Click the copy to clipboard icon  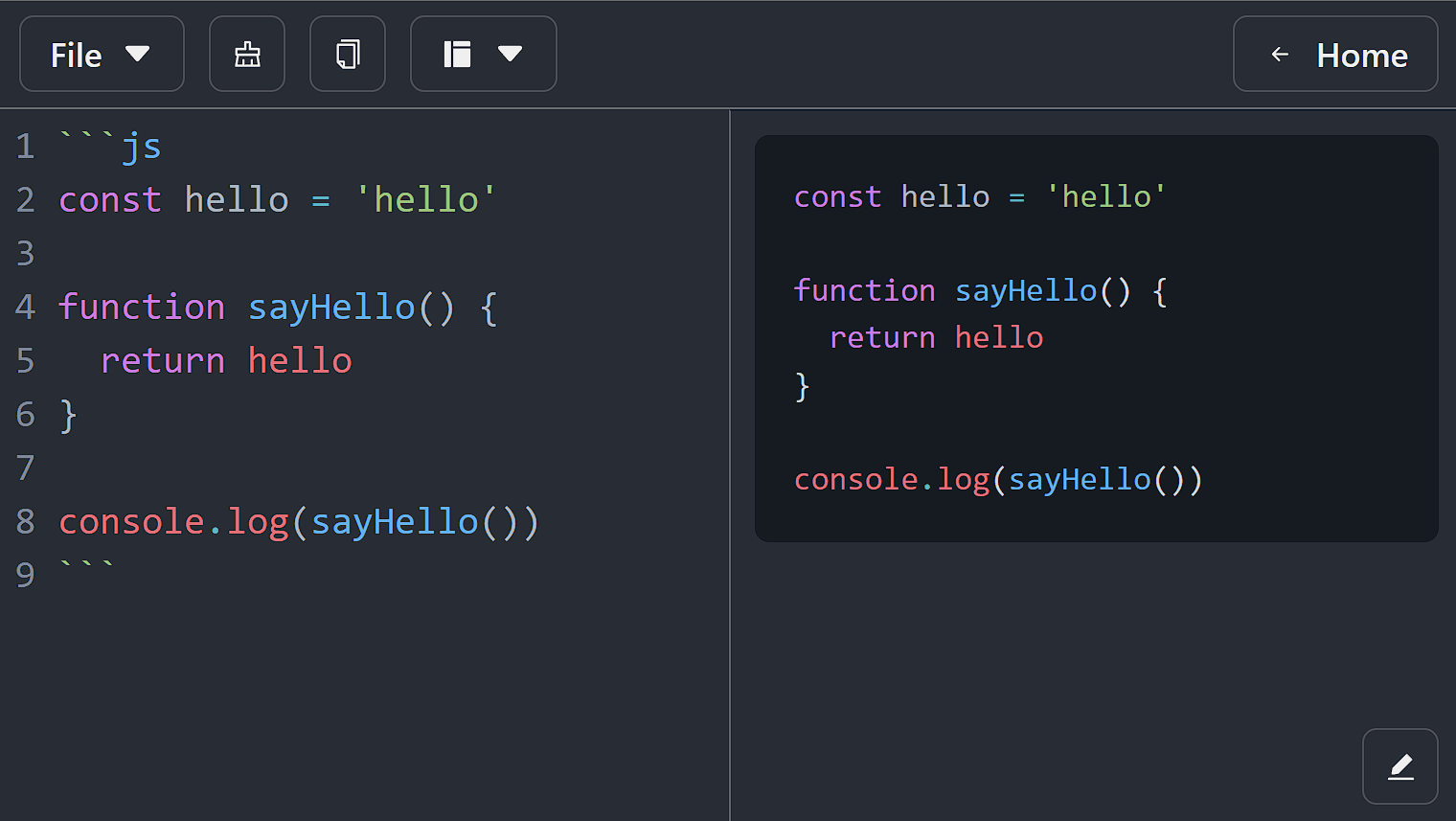point(348,55)
